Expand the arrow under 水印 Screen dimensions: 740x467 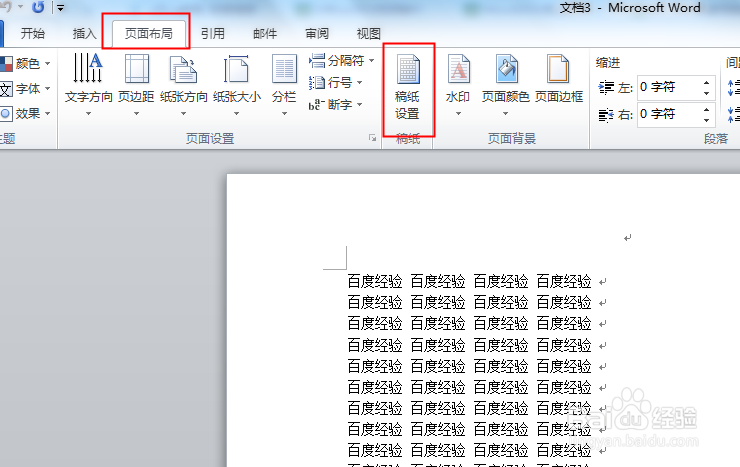pos(458,113)
